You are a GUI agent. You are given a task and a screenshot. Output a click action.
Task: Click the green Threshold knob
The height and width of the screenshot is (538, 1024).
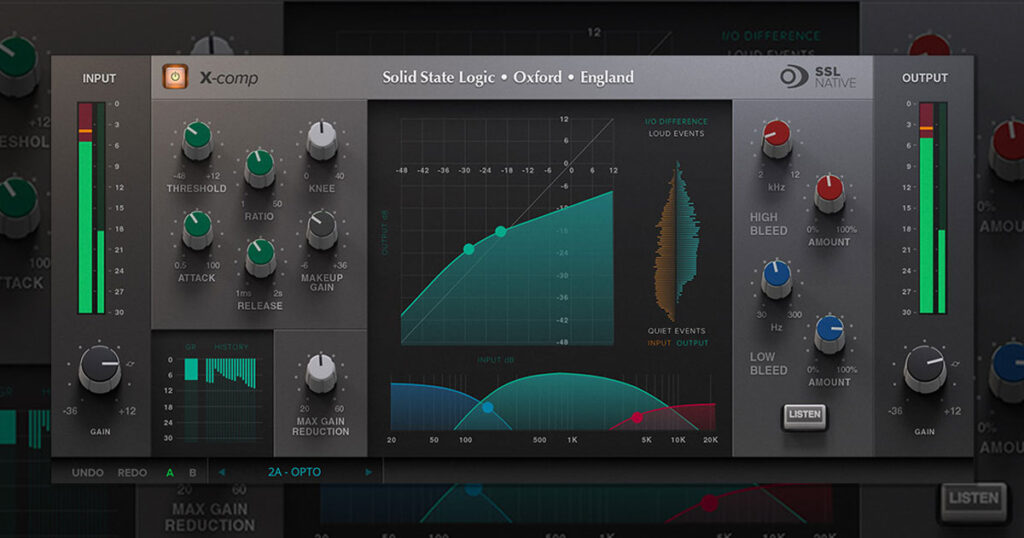(197, 140)
